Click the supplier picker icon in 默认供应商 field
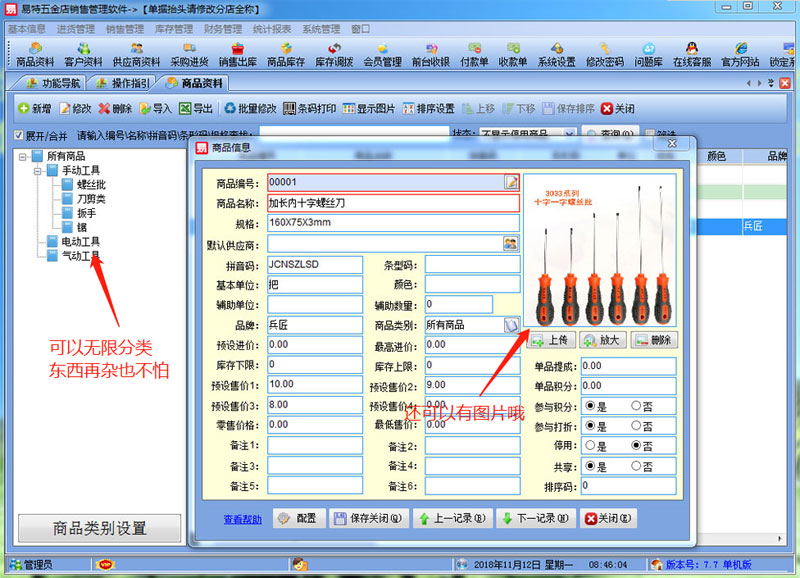800x578 pixels. (511, 243)
